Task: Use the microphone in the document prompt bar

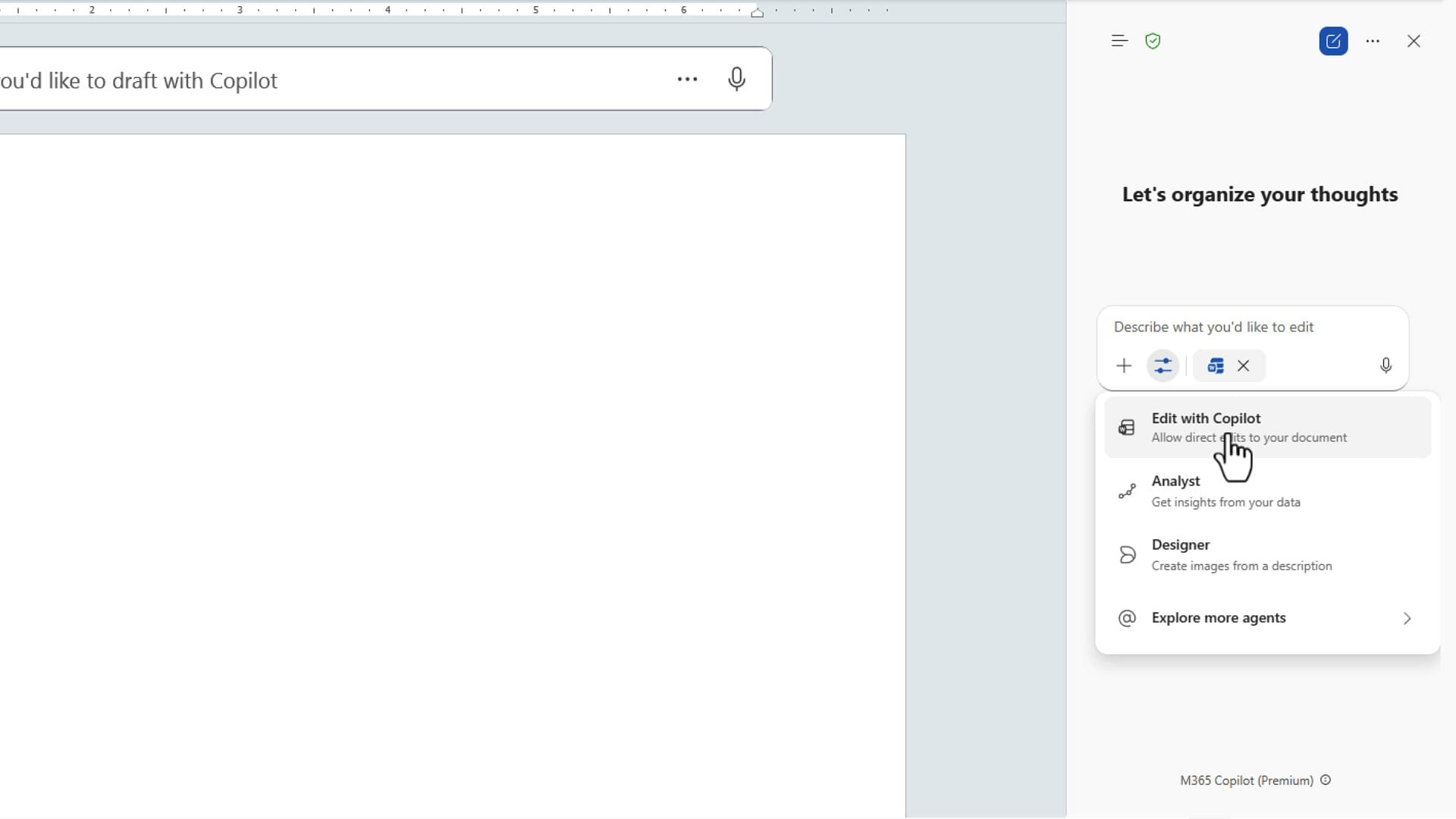Action: click(736, 78)
